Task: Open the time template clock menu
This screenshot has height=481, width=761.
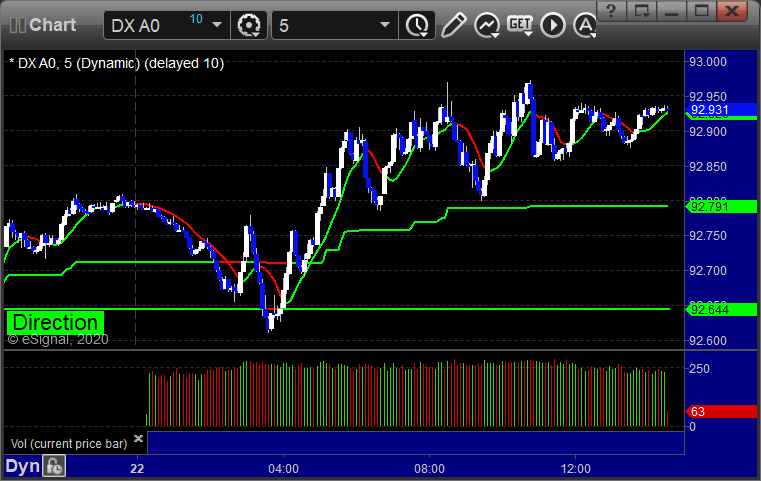Action: click(417, 25)
